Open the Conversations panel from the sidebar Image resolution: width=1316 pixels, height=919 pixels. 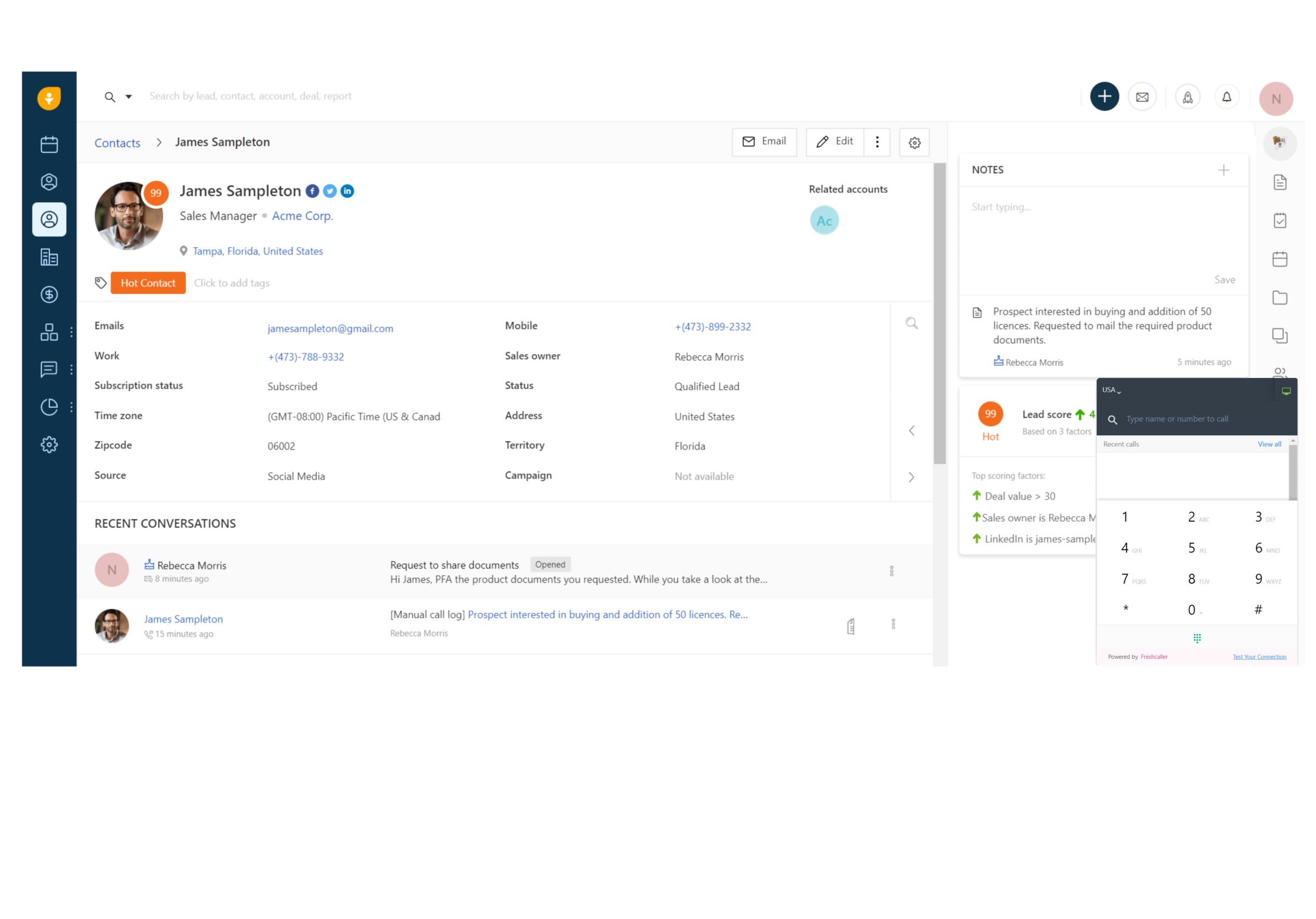[48, 369]
